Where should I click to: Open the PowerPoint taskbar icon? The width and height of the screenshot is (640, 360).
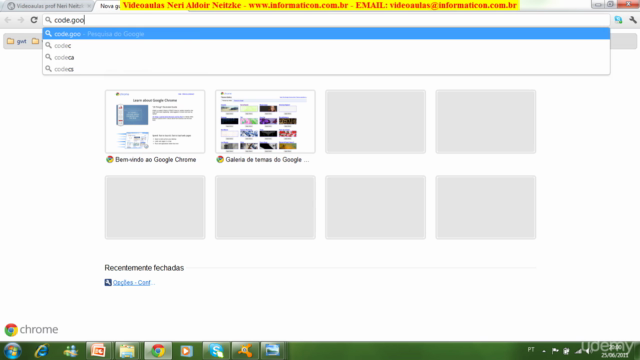point(98,351)
